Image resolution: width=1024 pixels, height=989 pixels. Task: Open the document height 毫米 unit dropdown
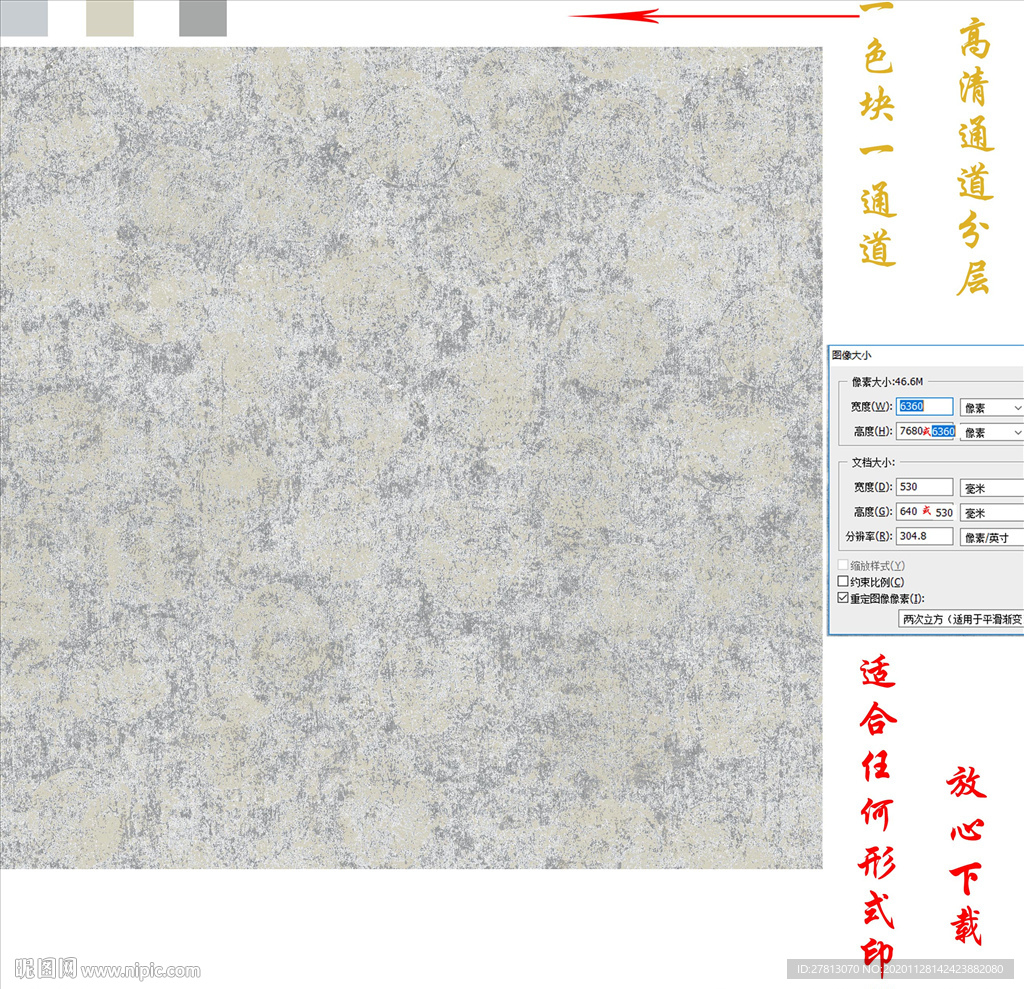992,513
